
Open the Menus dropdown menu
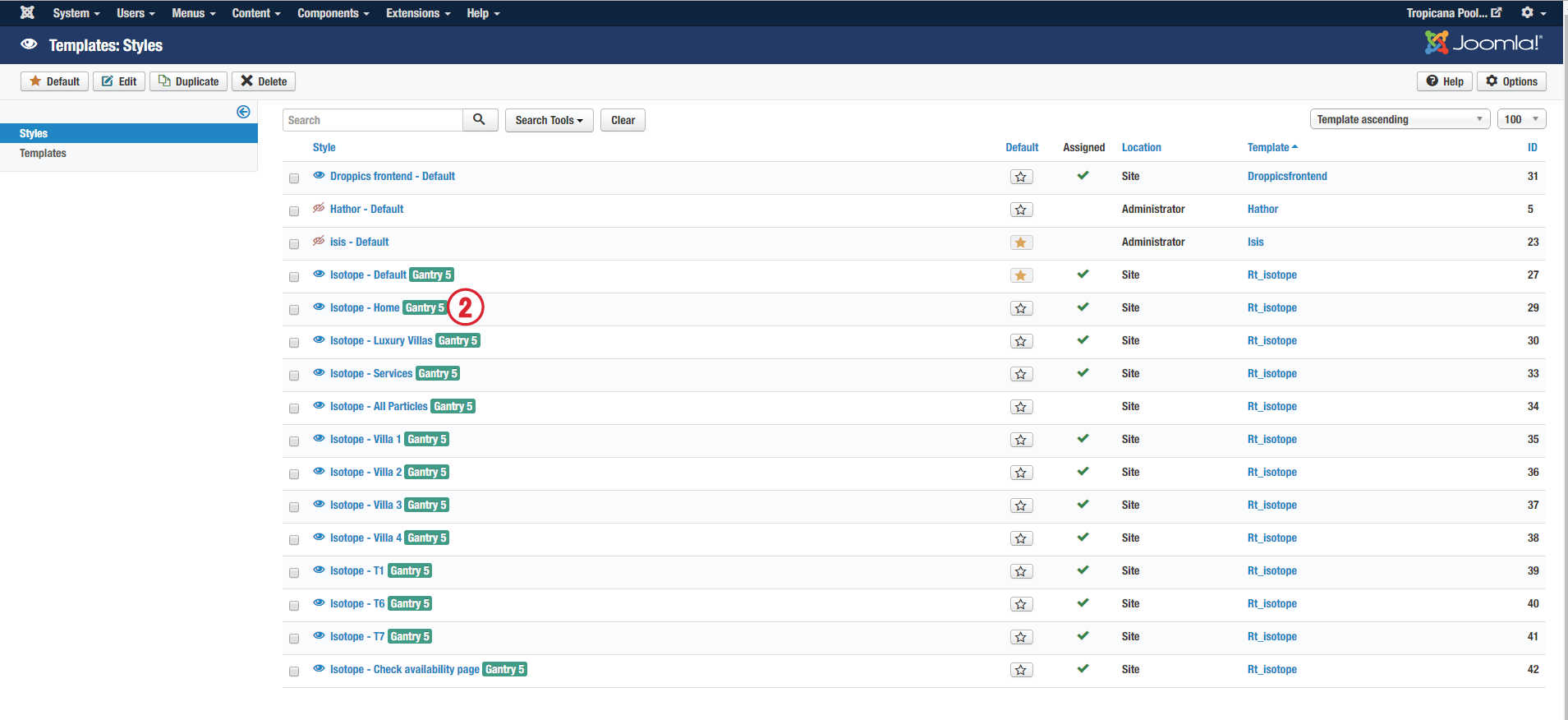coord(194,13)
